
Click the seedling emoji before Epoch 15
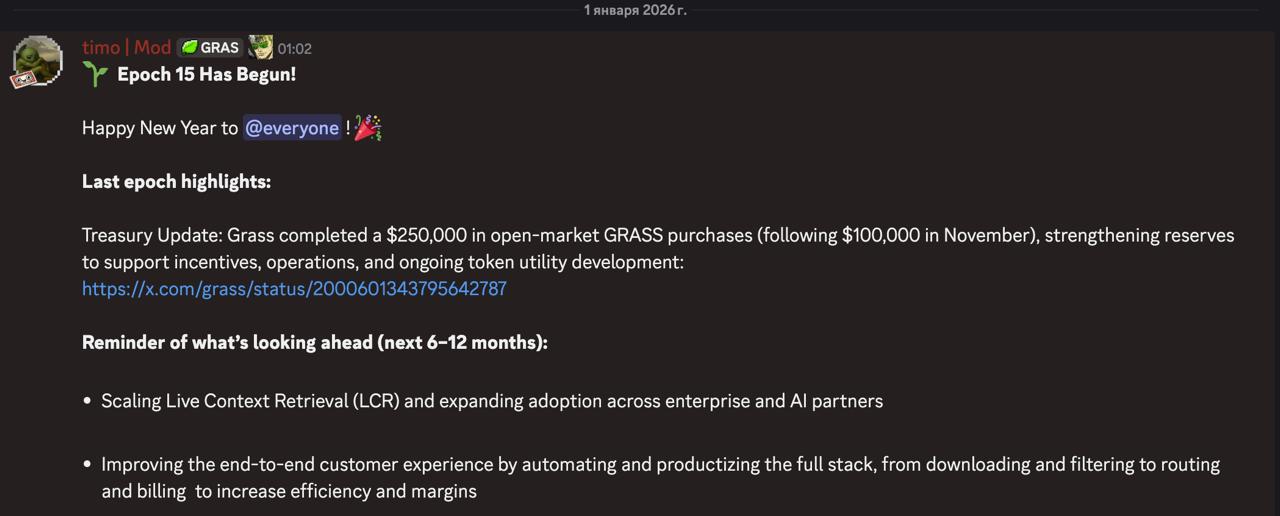[x=95, y=74]
